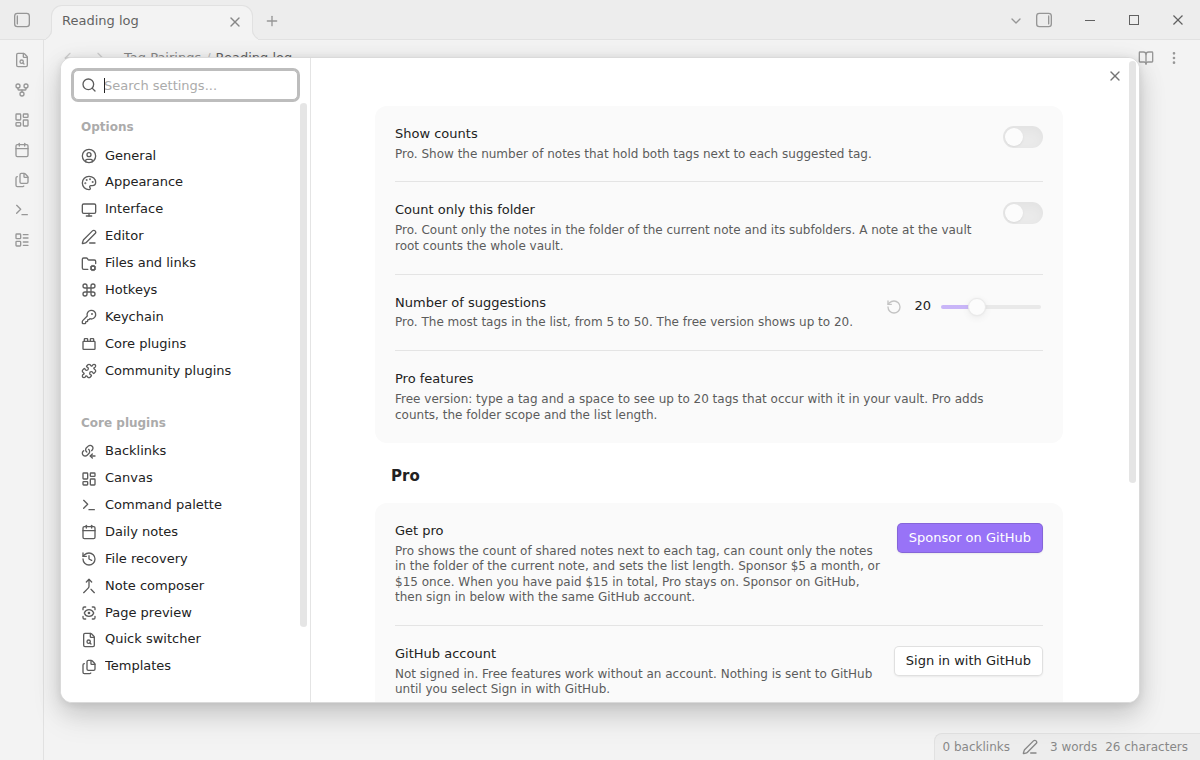Viewport: 1200px width, 760px height.
Task: Click 3 words in status bar
Action: click(1073, 747)
